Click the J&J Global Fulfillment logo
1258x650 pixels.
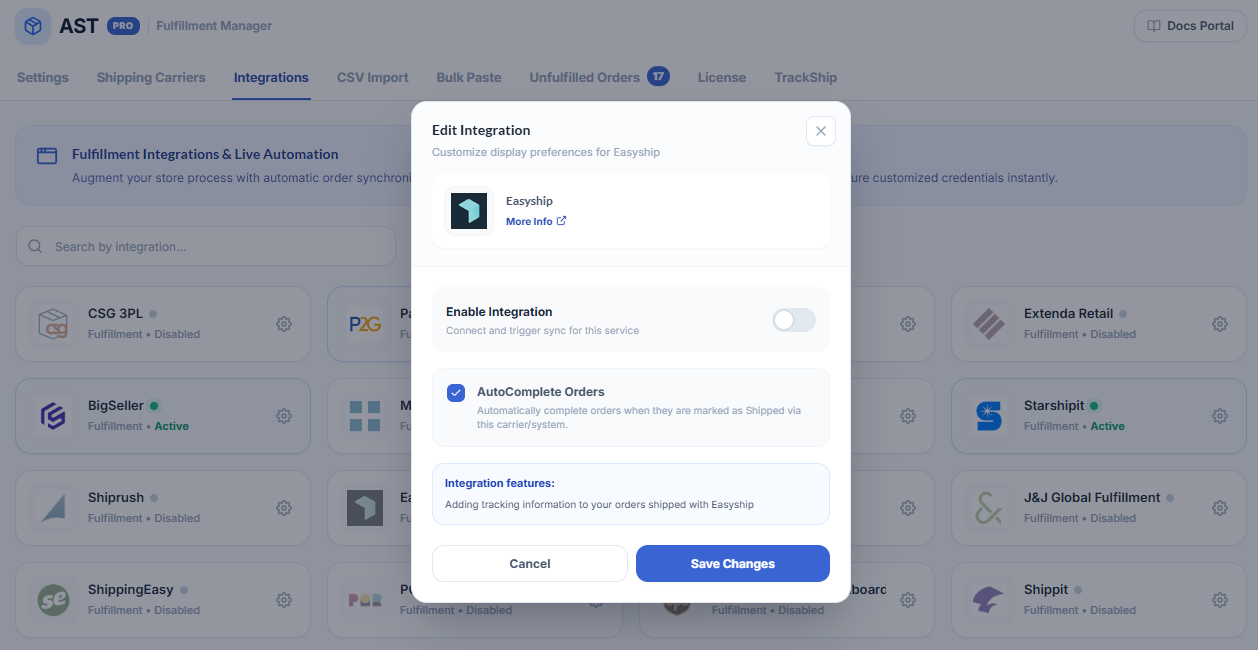(989, 508)
